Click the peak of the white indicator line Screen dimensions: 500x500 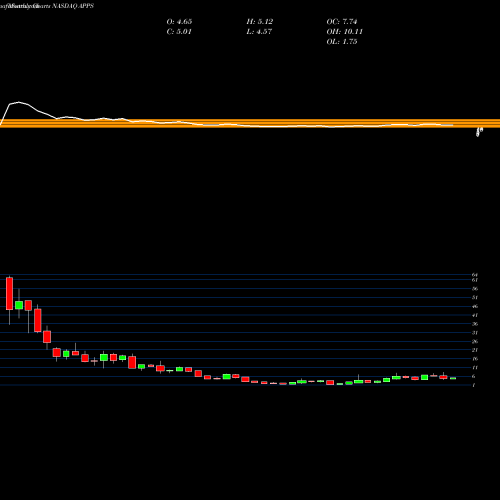pos(19,102)
